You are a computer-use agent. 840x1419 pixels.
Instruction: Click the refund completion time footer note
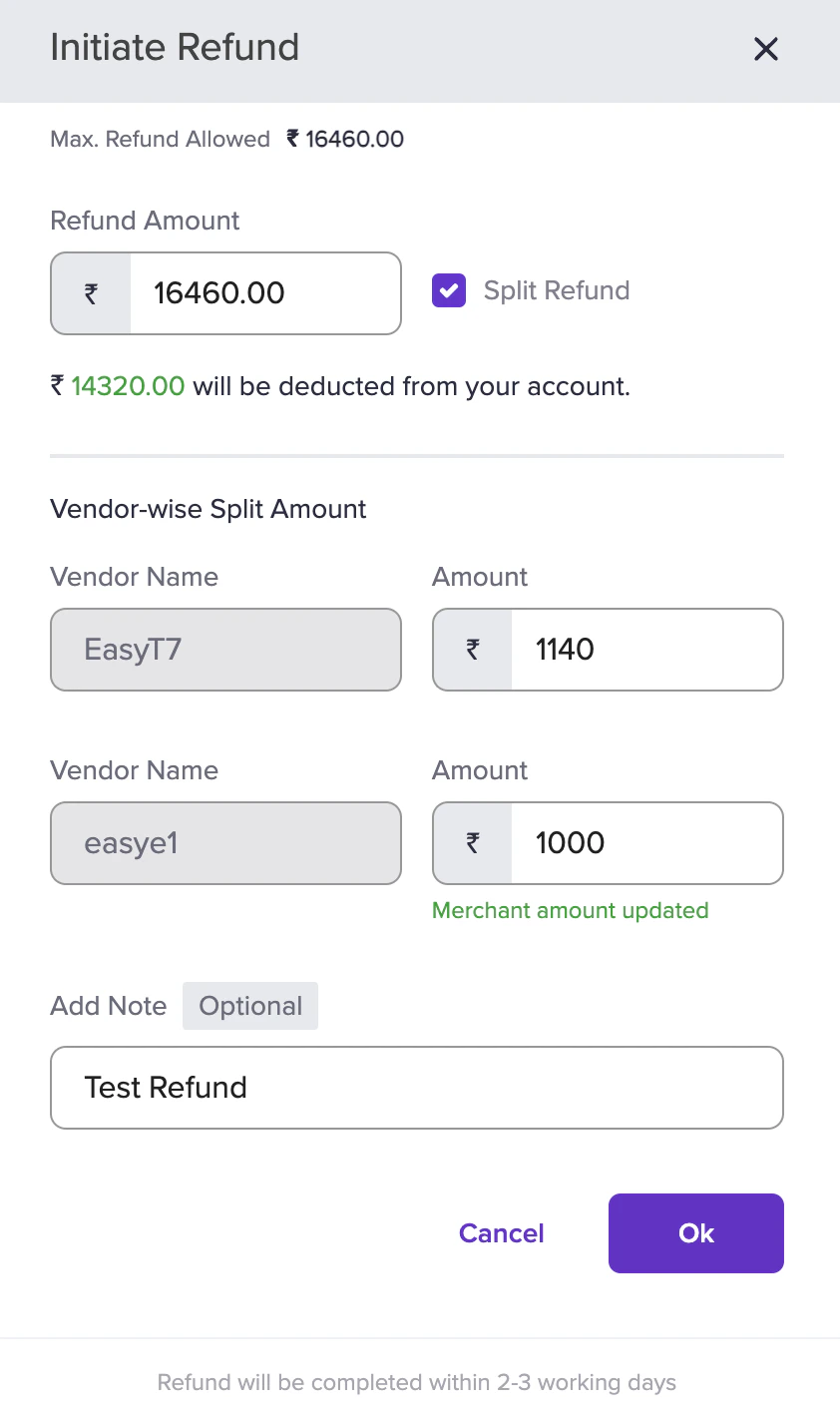pos(417,1383)
